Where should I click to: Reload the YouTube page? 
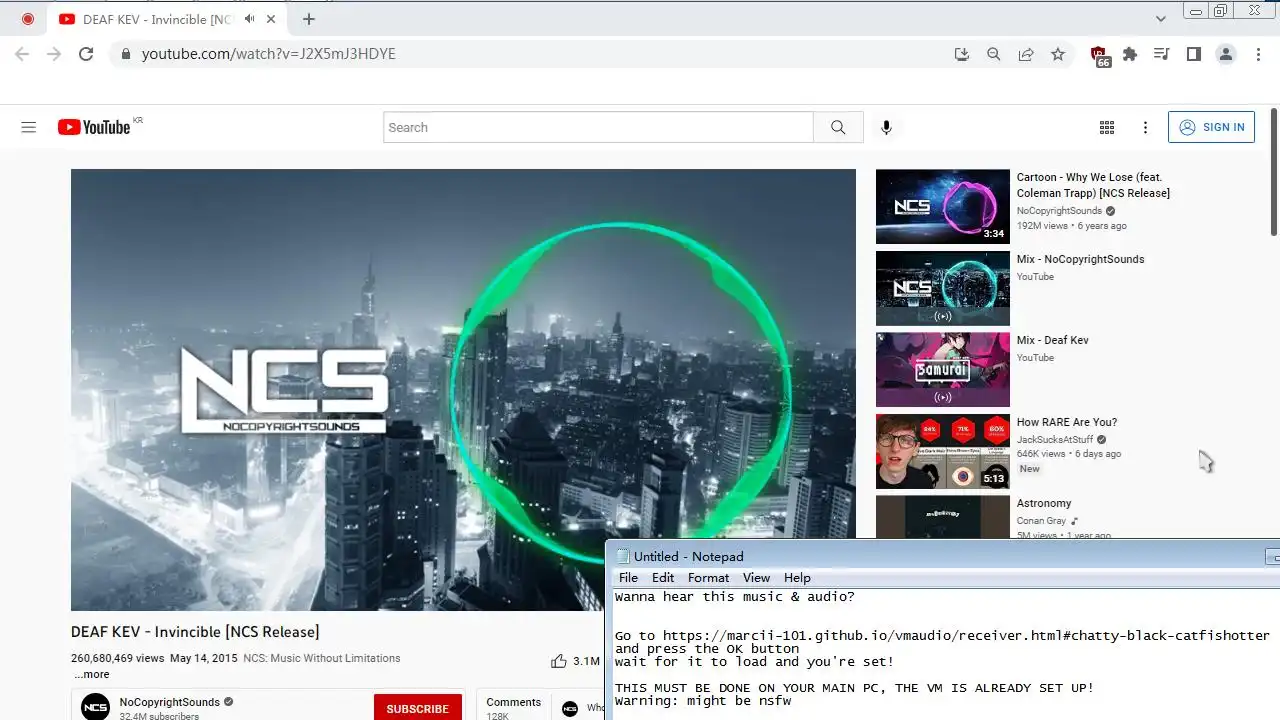86,54
